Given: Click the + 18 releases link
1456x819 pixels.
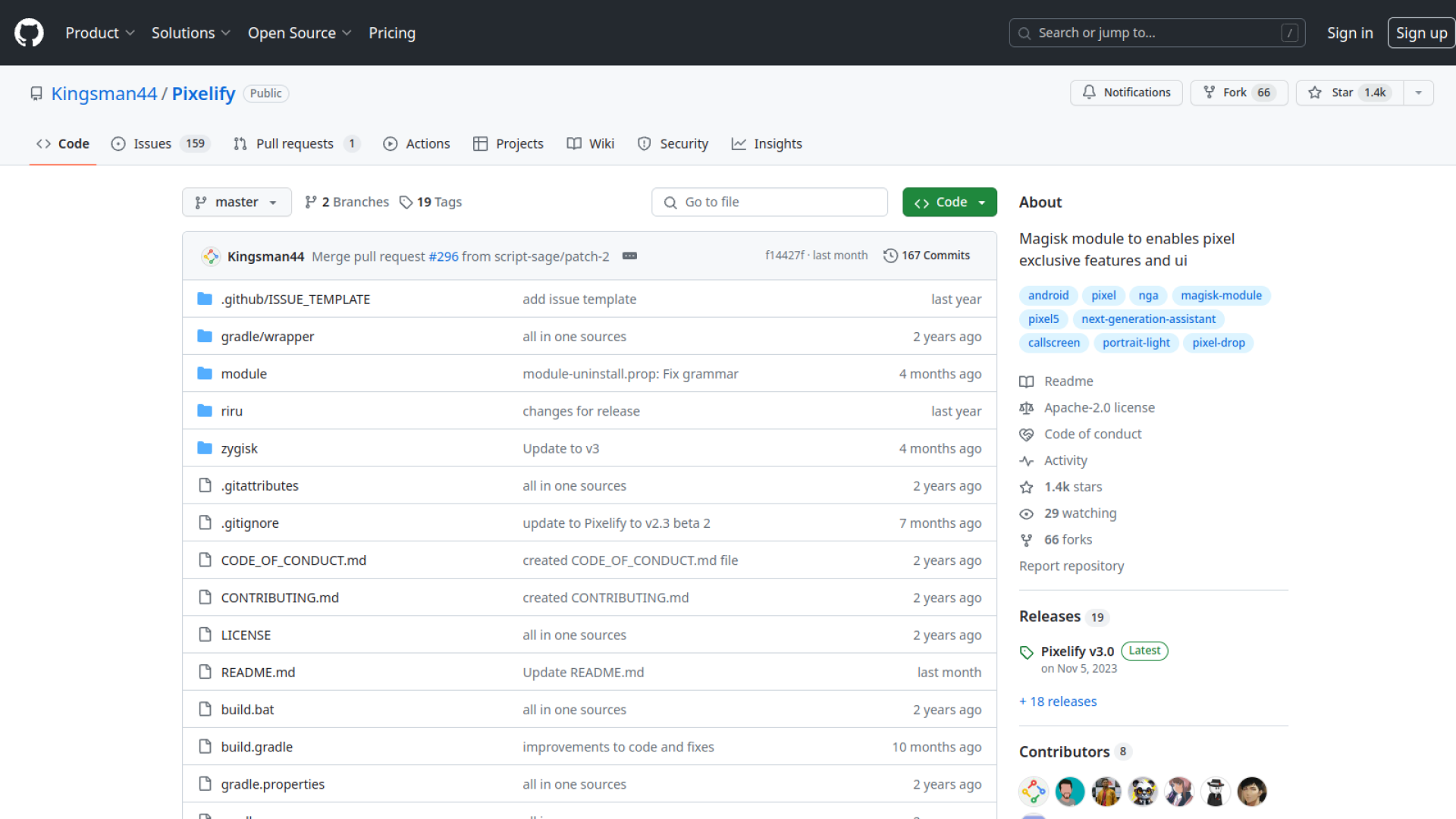Looking at the screenshot, I should [1058, 701].
